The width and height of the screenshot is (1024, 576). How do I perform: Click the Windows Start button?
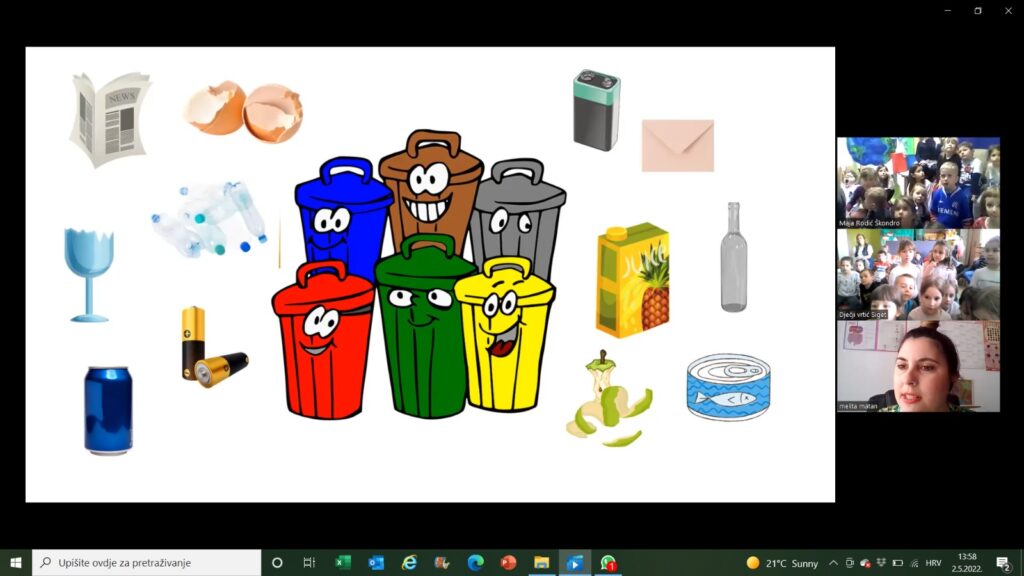pos(16,563)
